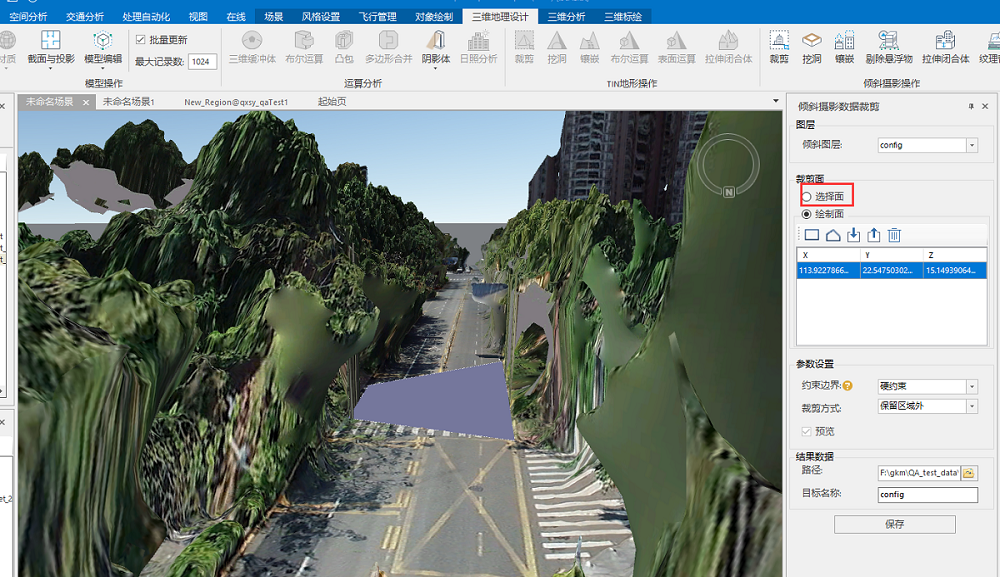Open the 截面与投影 tool
The width and height of the screenshot is (1000, 577).
coord(50,47)
